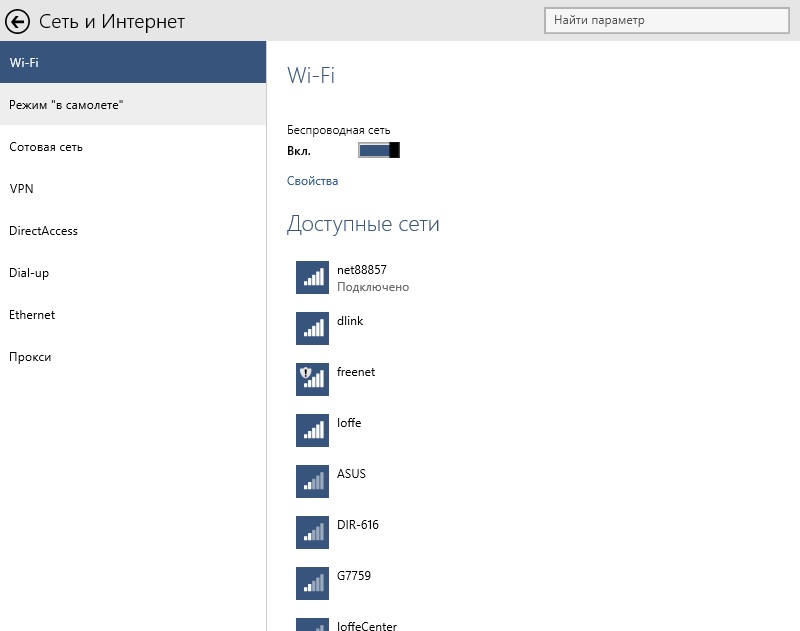Viewport: 800px width, 631px height.
Task: Switch to DirectAccess settings
Action: [133, 231]
